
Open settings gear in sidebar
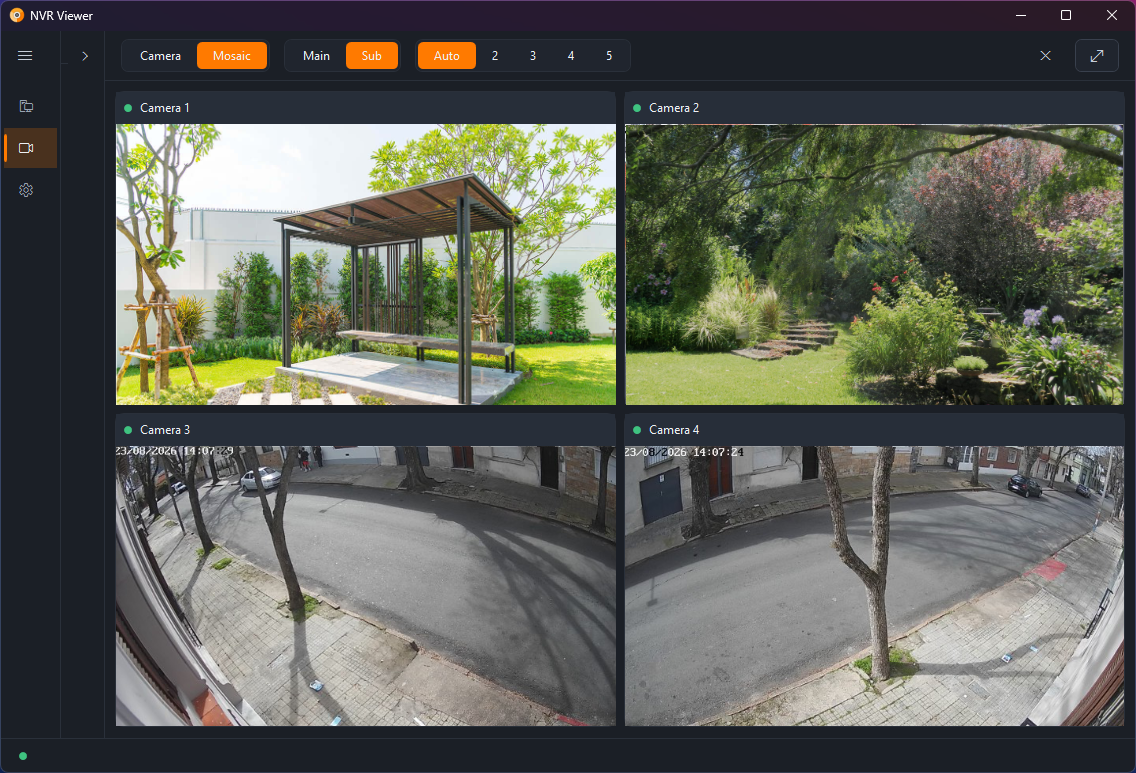pyautogui.click(x=26, y=190)
